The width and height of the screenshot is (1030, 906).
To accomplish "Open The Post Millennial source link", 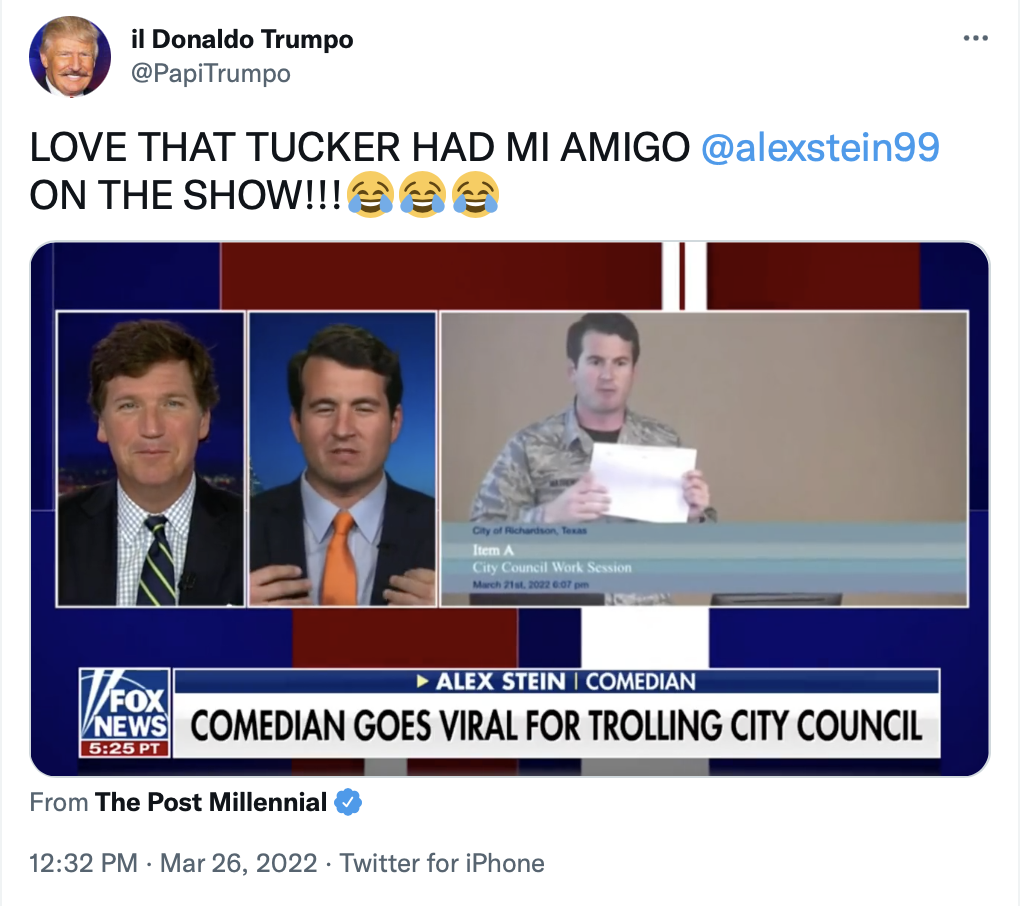I will click(211, 802).
